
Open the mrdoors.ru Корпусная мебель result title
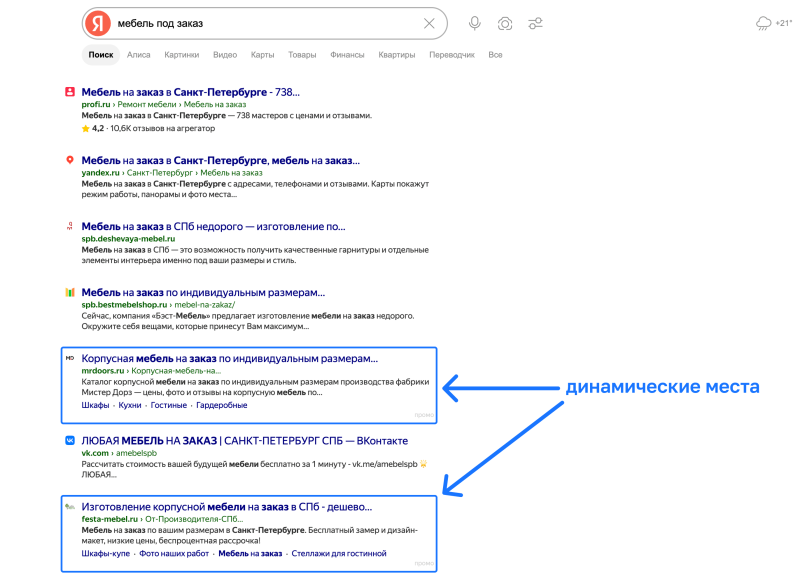[230, 359]
